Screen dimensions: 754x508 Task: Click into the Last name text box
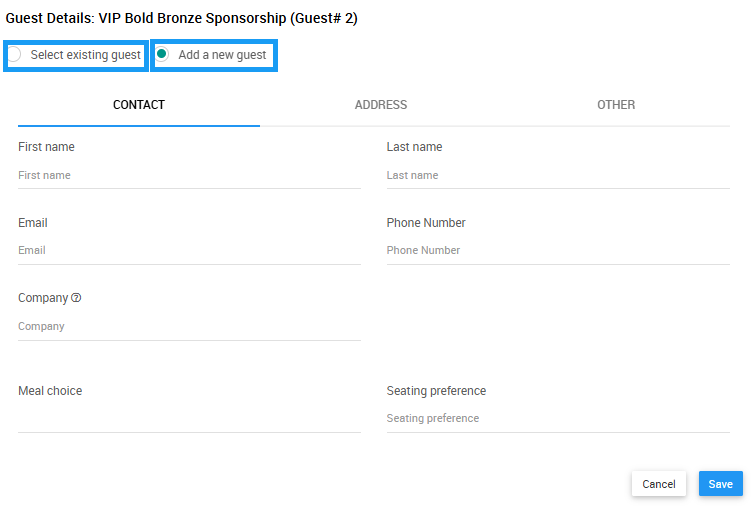pyautogui.click(x=558, y=175)
